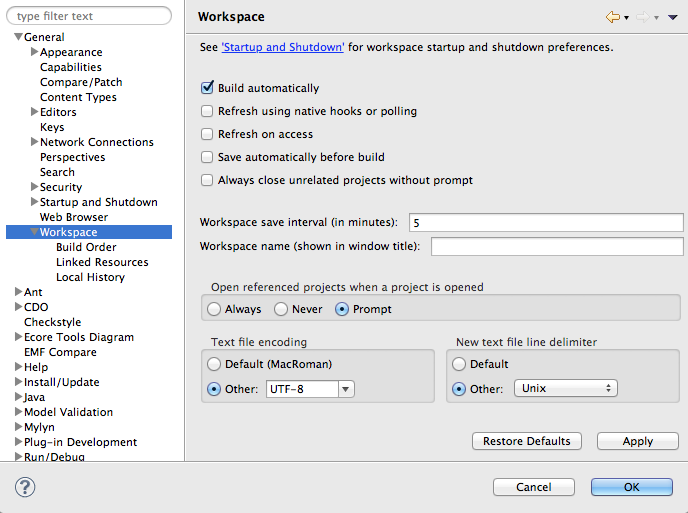Open the Keys preference page
The height and width of the screenshot is (513, 688).
pyautogui.click(x=52, y=127)
